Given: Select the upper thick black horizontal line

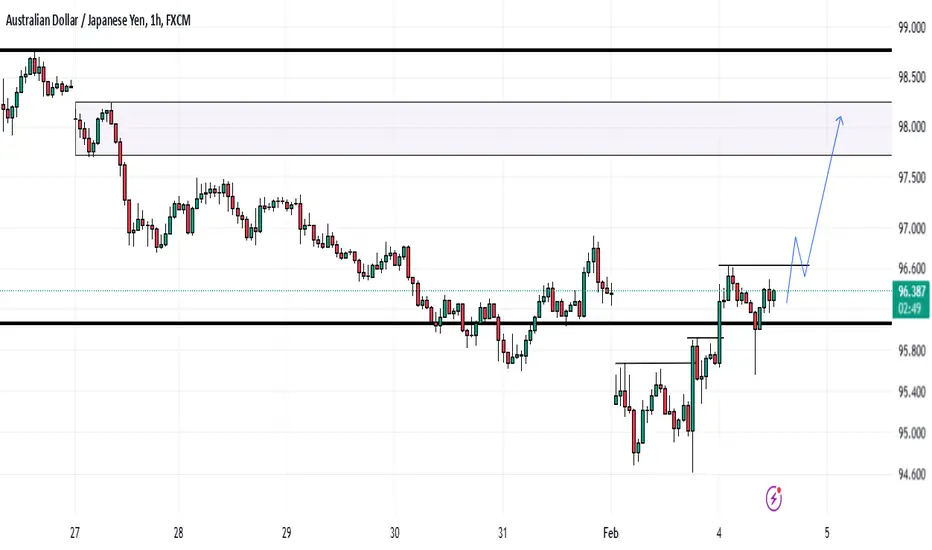Looking at the screenshot, I should 446,51.
